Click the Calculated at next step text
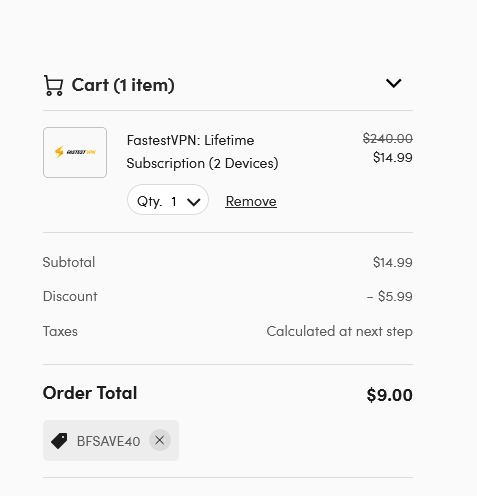This screenshot has height=496, width=477. coord(339,332)
